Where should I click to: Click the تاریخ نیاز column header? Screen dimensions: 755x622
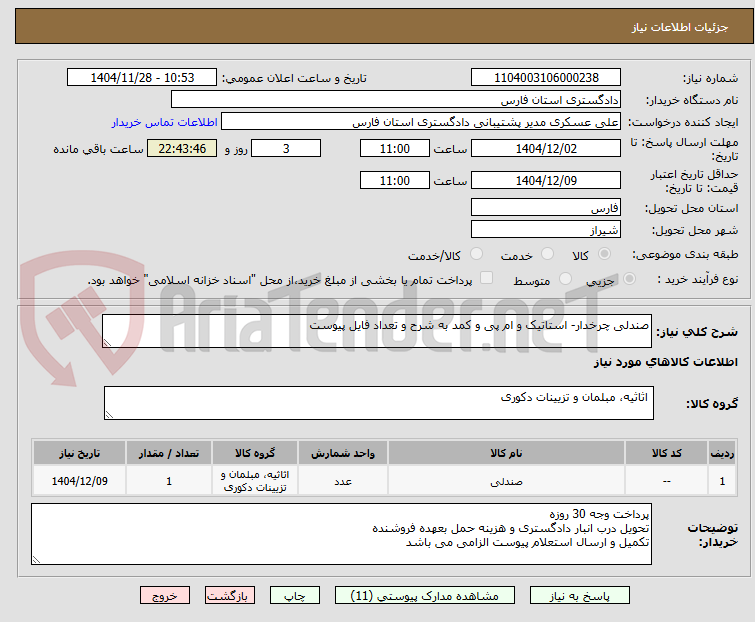click(x=79, y=453)
